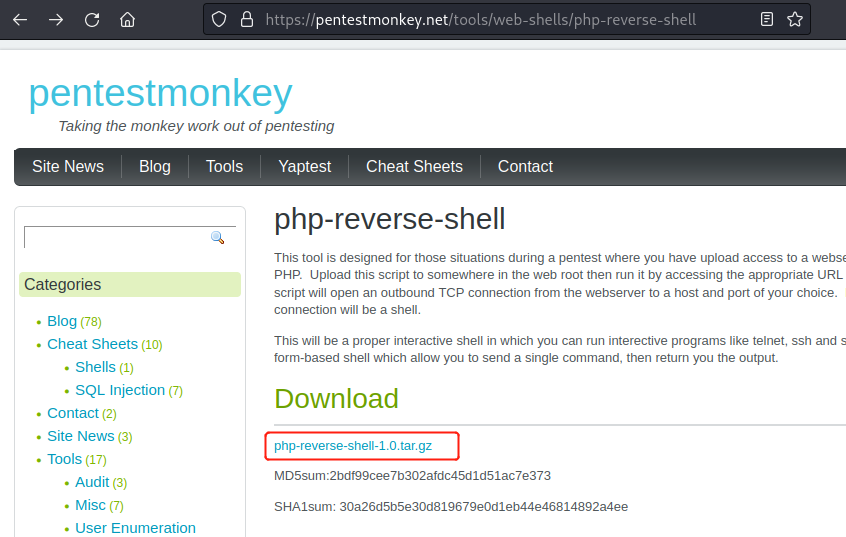Go to the browser home page
The width and height of the screenshot is (846, 537).
pos(127,19)
